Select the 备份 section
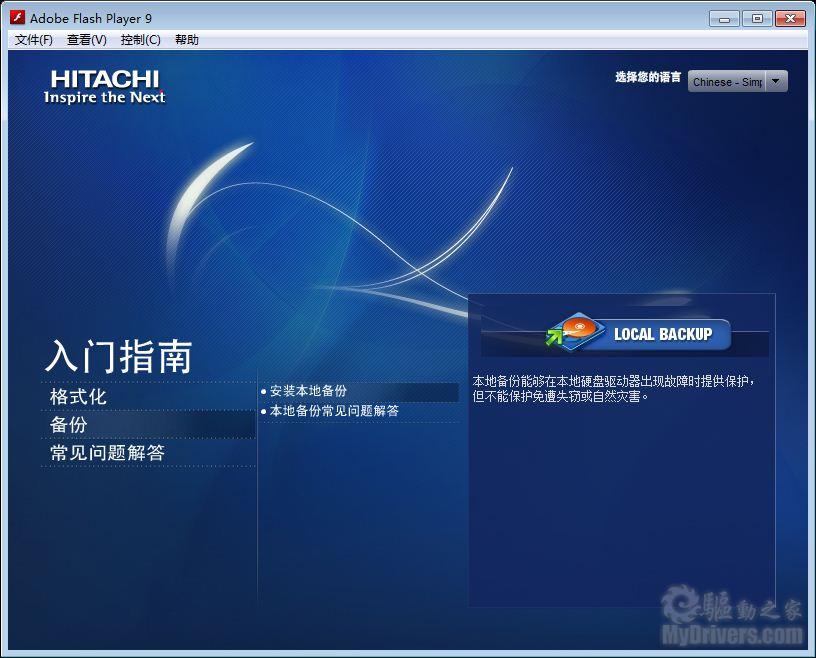Image resolution: width=816 pixels, height=658 pixels. (x=69, y=424)
